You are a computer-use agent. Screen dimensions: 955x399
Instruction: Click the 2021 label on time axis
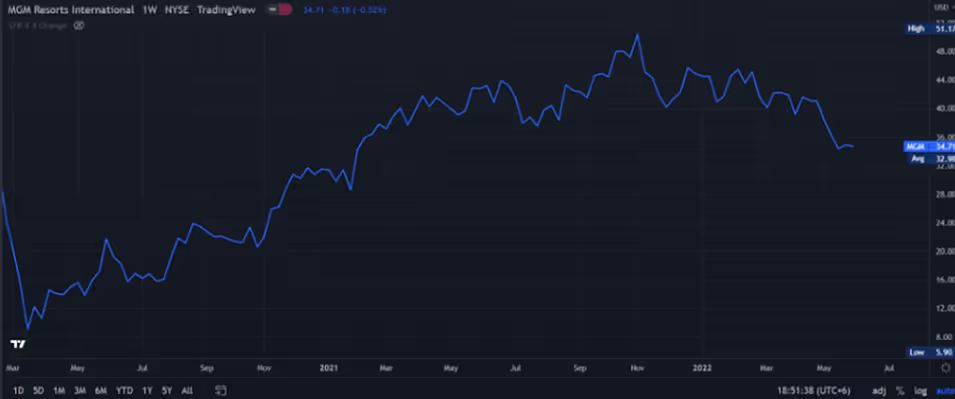(329, 368)
